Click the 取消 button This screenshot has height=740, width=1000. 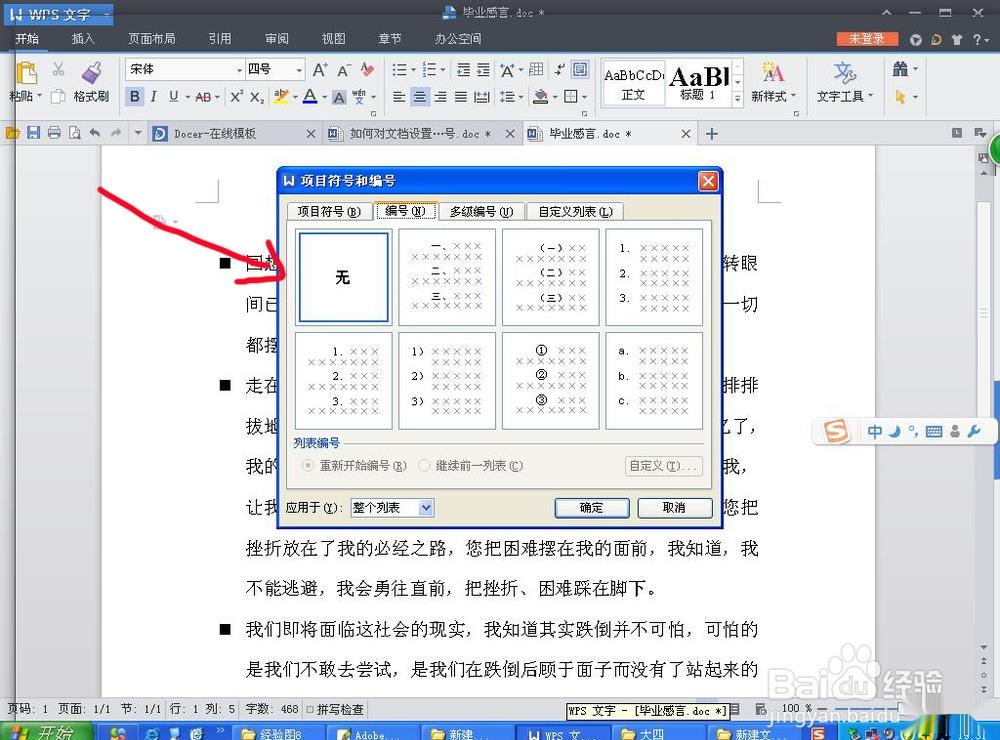pyautogui.click(x=674, y=508)
